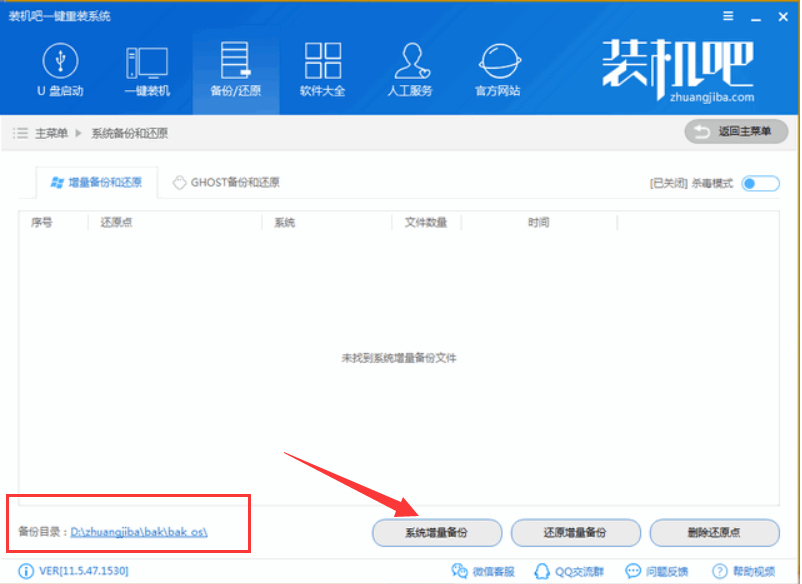Viewport: 802px width, 584px height.
Task: Click 系统增量备份 to start incremental backup
Action: click(436, 533)
